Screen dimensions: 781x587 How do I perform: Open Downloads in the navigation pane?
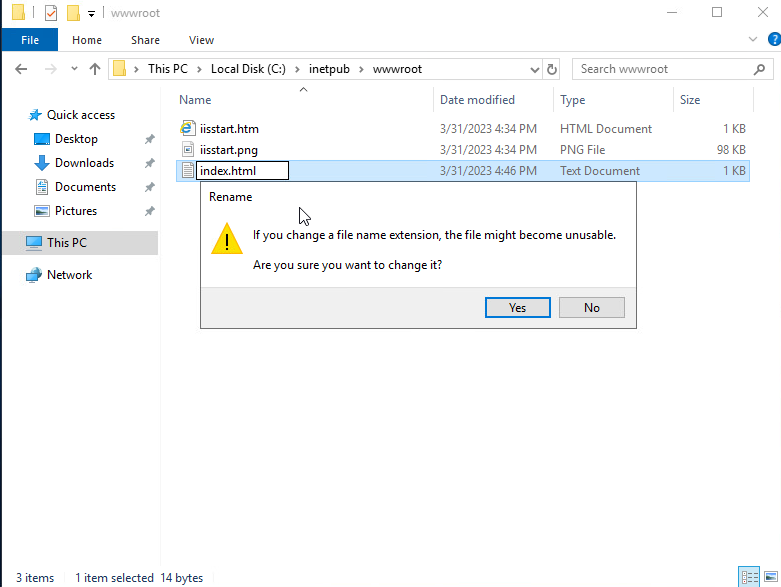(84, 163)
